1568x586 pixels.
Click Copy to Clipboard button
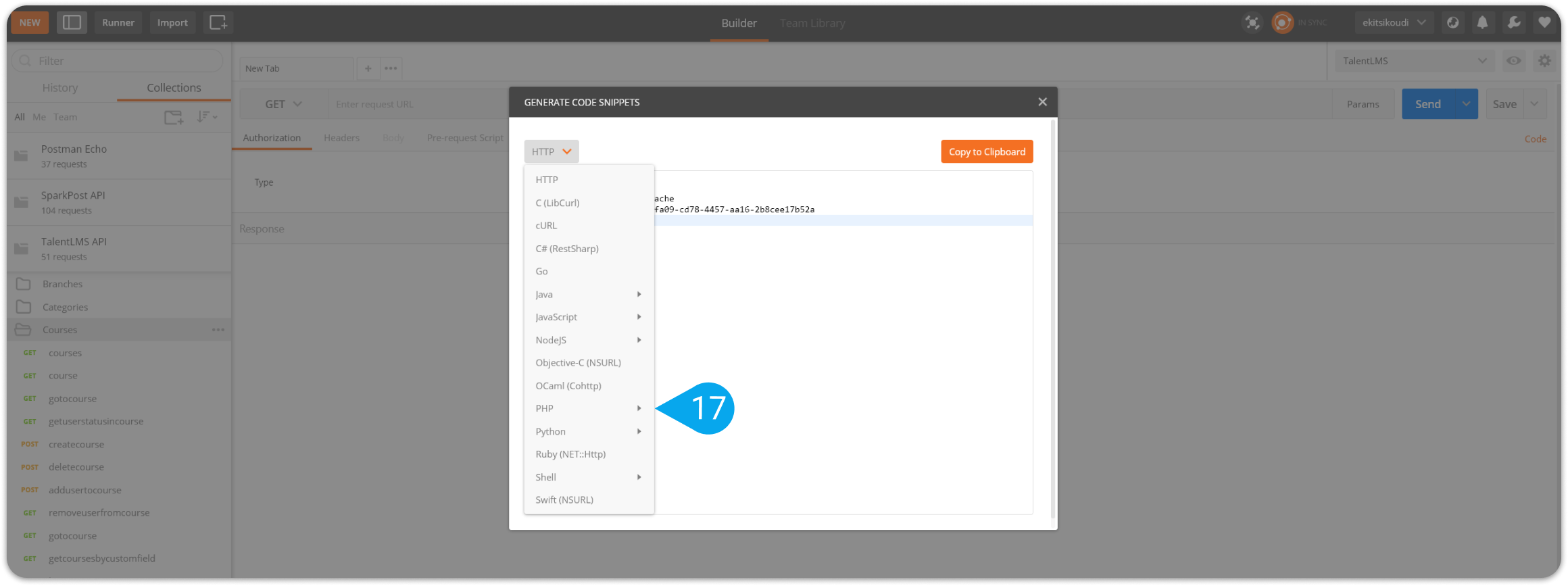pyautogui.click(x=987, y=151)
